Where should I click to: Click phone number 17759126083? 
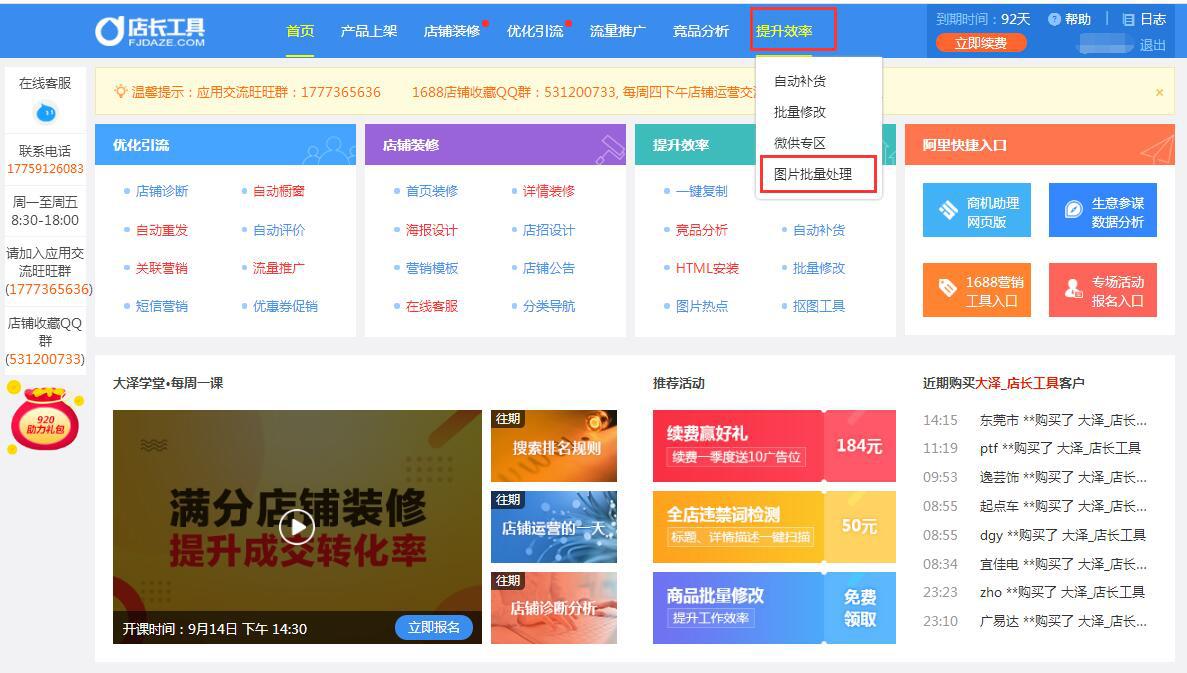(45, 169)
